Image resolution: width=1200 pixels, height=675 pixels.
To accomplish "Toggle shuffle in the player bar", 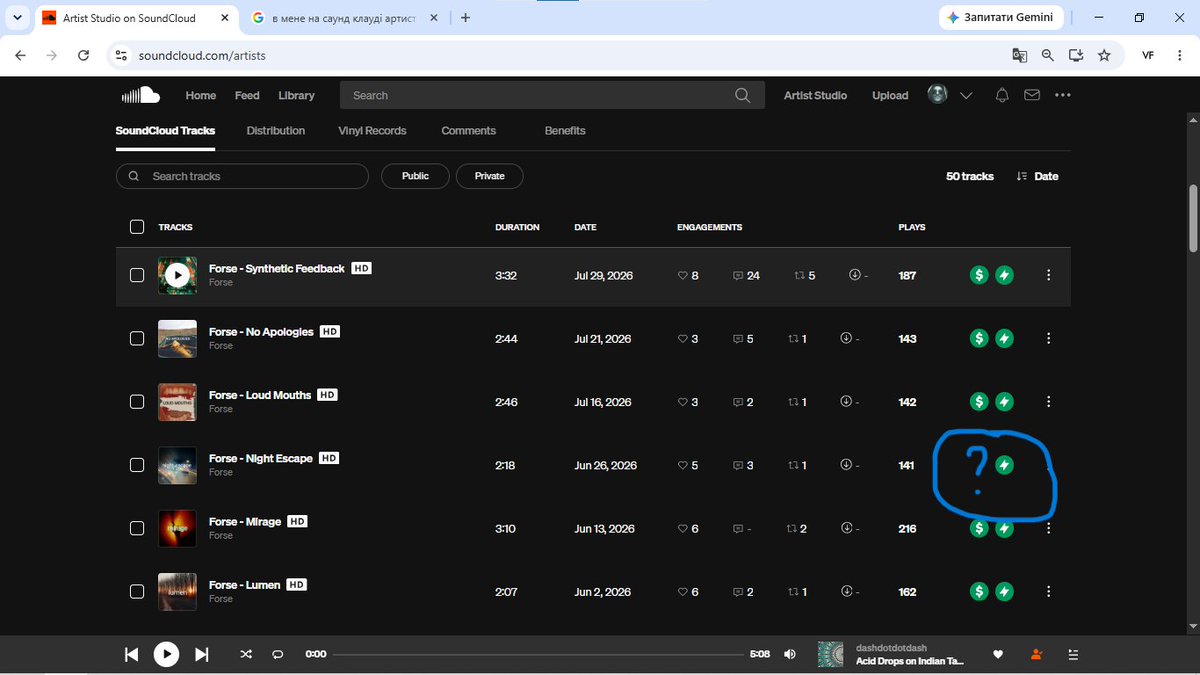I will [246, 654].
